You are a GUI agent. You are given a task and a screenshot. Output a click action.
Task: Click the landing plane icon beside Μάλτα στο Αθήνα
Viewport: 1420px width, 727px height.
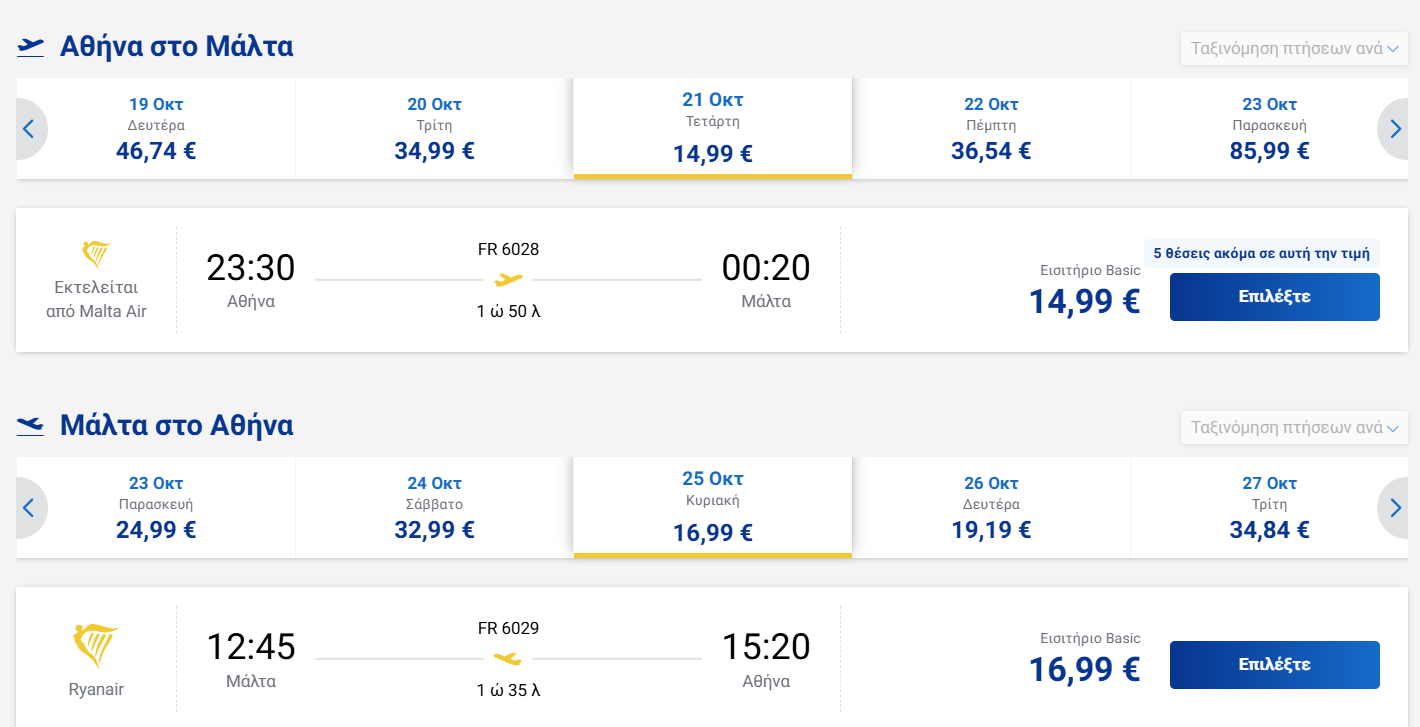pyautogui.click(x=31, y=426)
